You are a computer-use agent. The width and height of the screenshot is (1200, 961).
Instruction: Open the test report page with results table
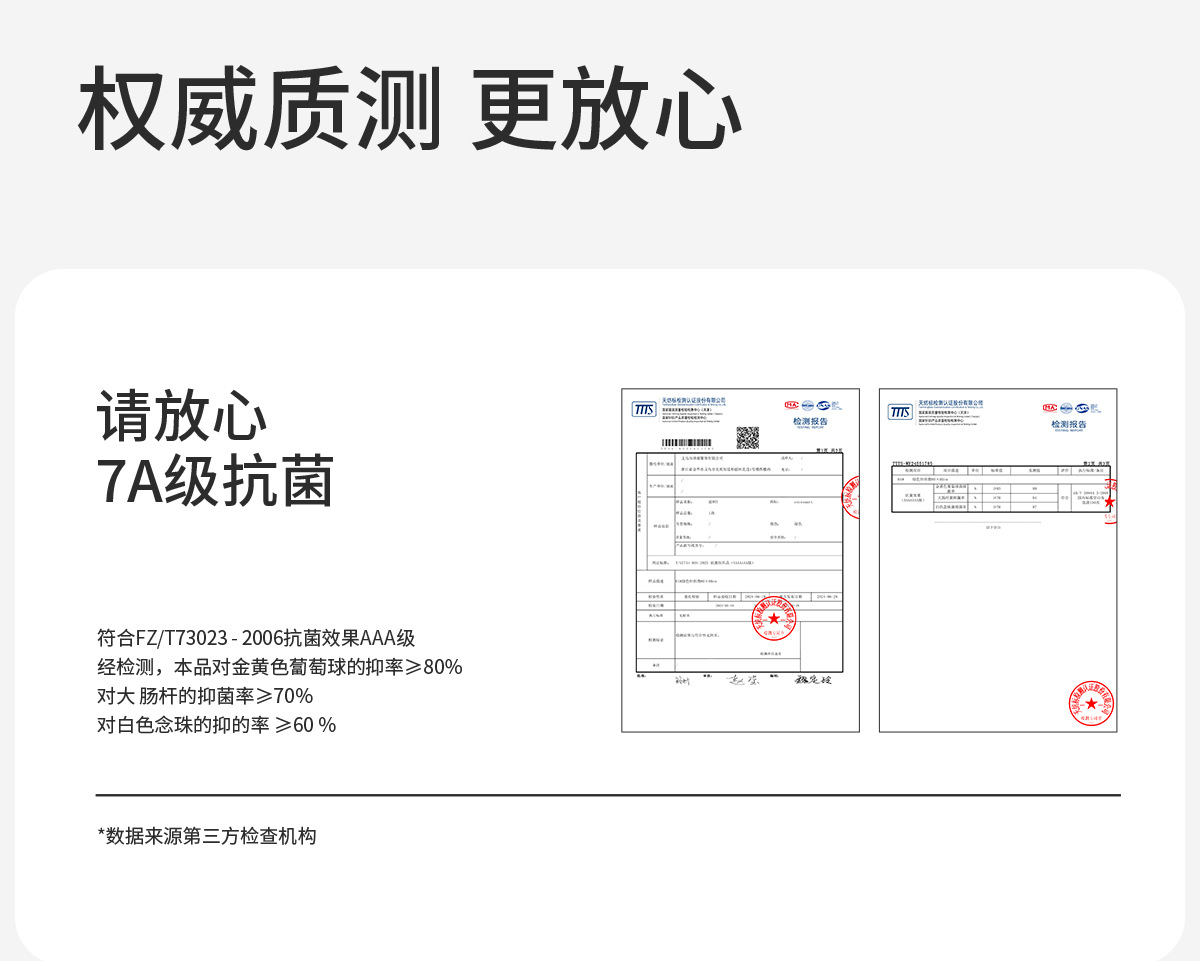[x=998, y=560]
